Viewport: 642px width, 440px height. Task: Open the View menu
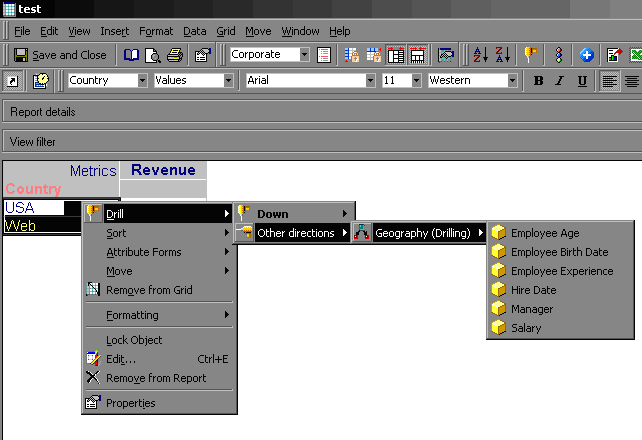(79, 31)
